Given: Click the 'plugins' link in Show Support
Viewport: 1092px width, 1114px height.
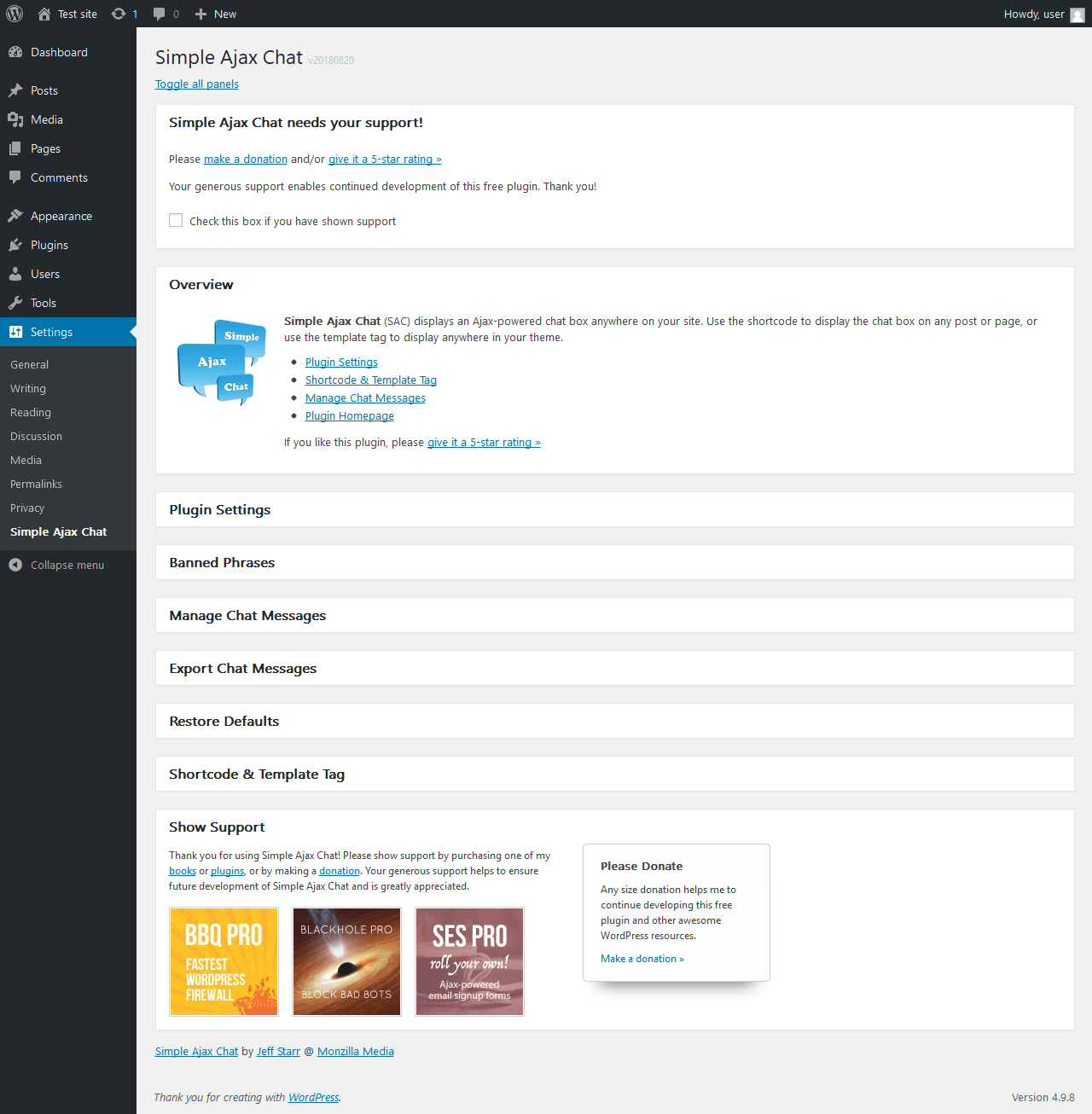Looking at the screenshot, I should pyautogui.click(x=228, y=871).
